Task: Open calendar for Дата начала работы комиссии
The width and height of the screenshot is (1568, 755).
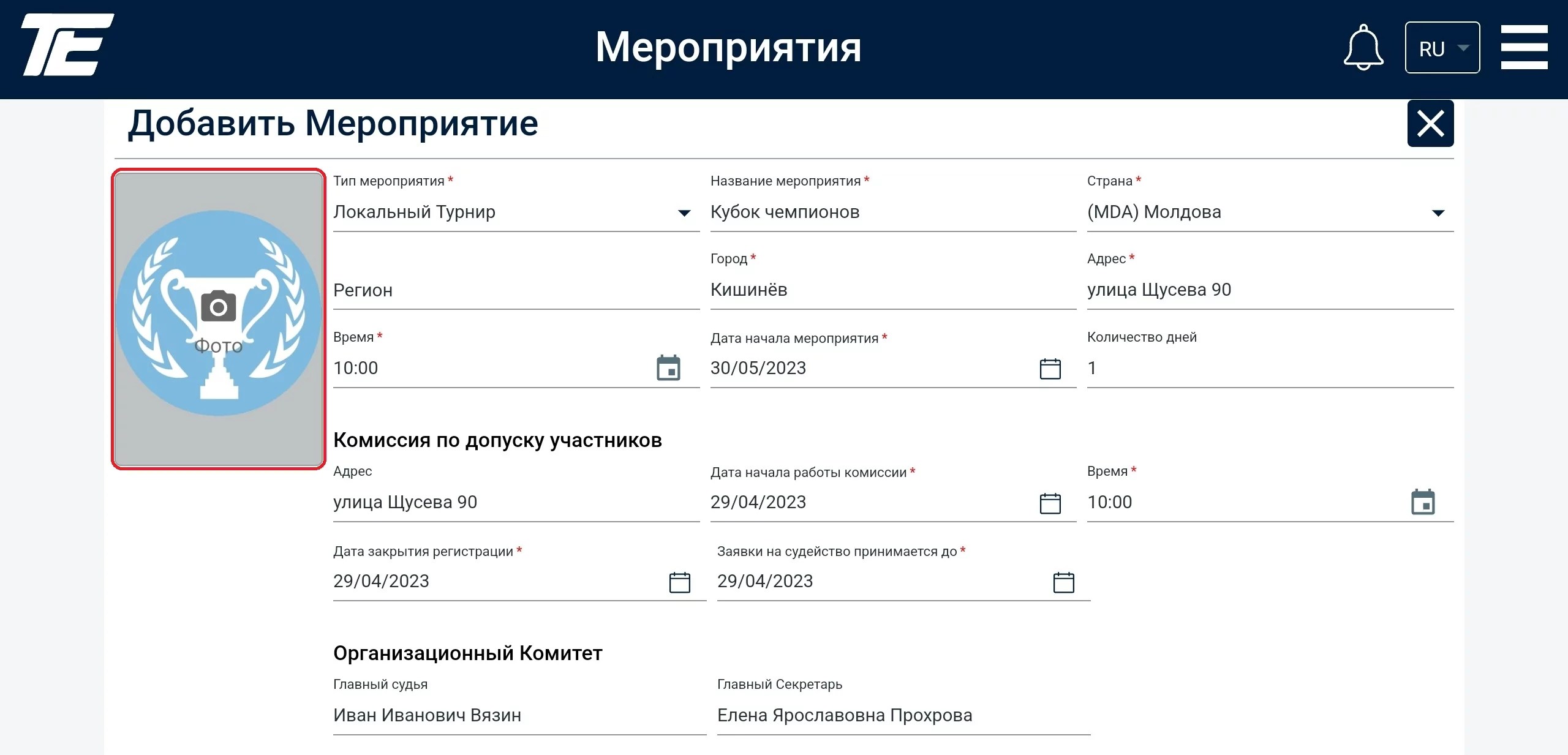Action: [x=1050, y=503]
